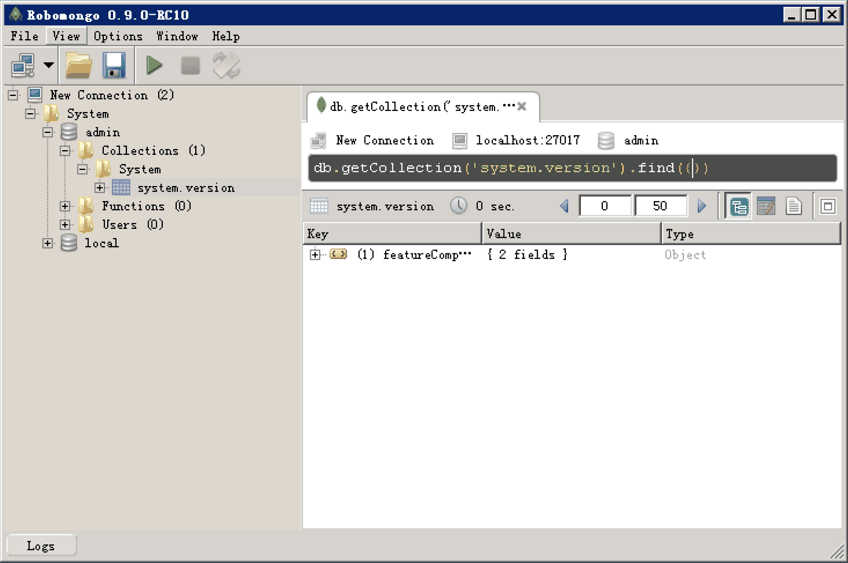
Task: Click the Rotate orientation toolbar icon
Action: point(226,65)
